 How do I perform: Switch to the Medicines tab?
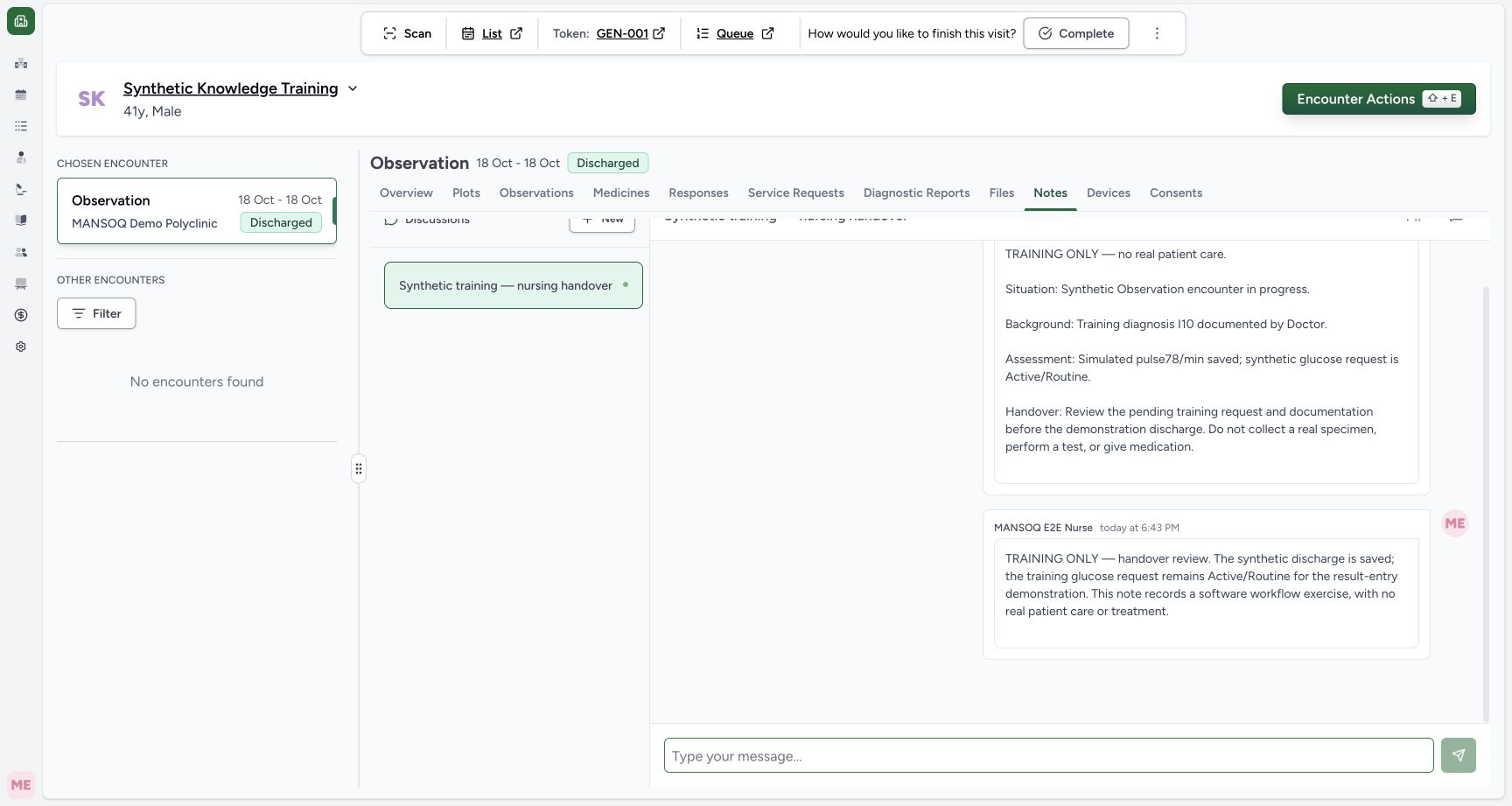point(621,193)
